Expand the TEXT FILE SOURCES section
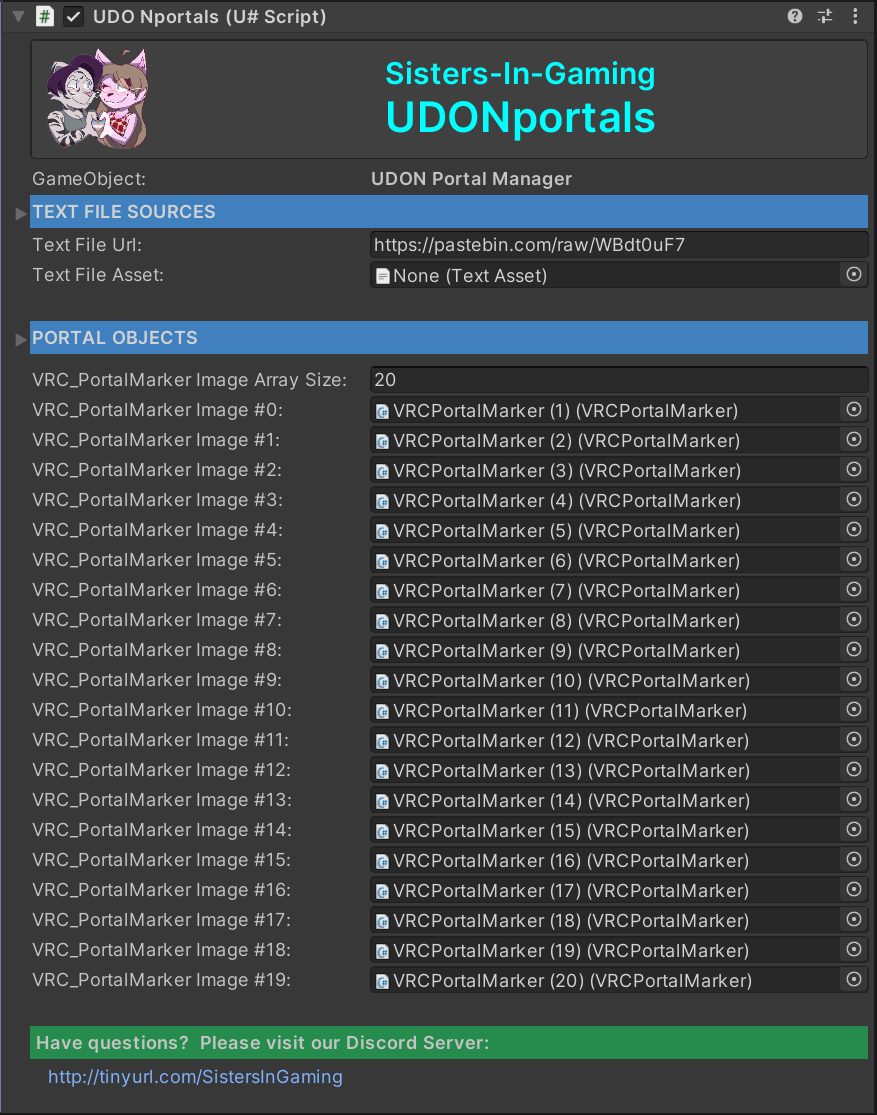The image size is (877, 1115). tap(20, 211)
